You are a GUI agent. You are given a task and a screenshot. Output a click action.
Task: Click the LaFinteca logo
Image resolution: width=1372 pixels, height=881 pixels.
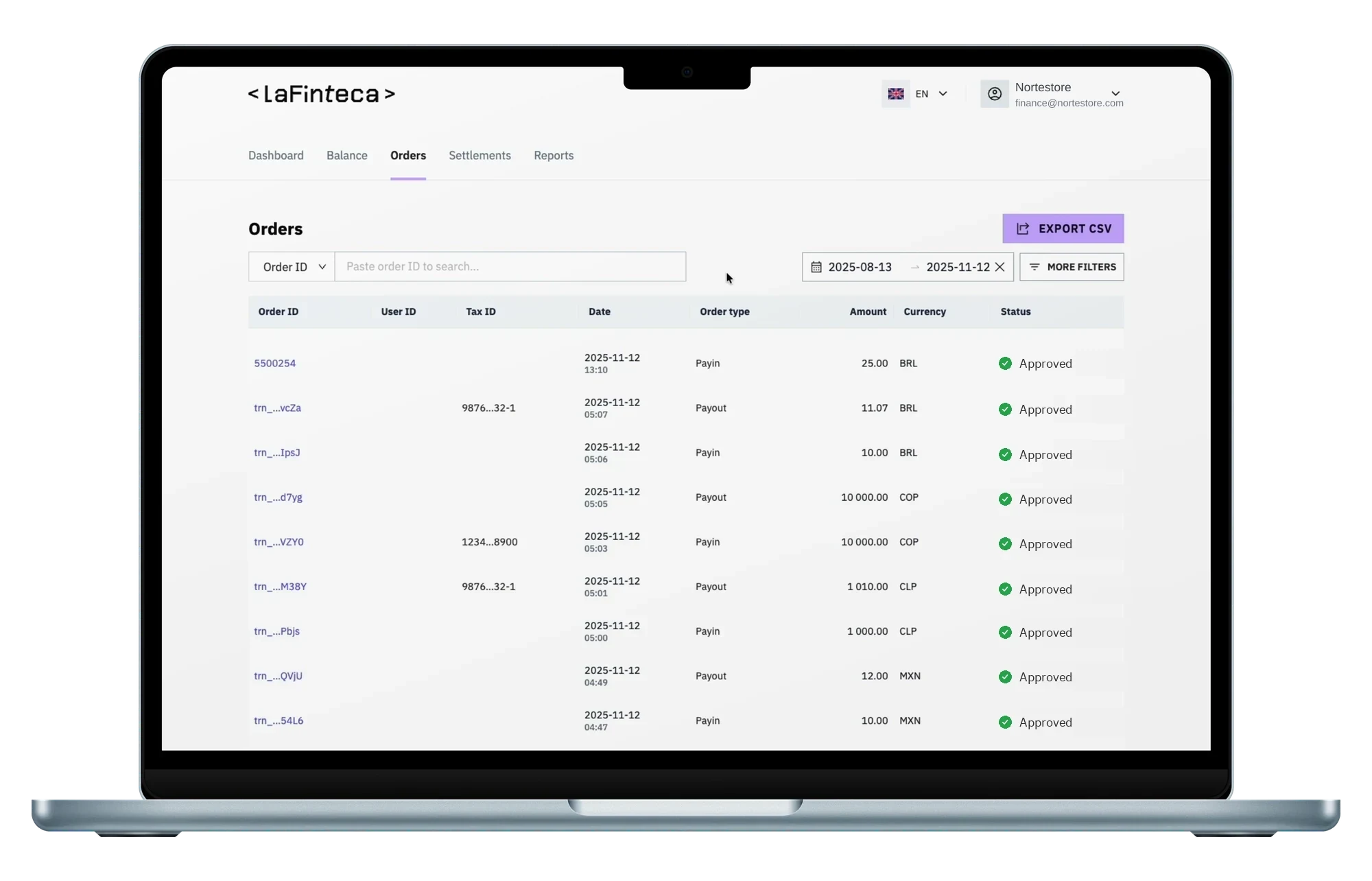tap(322, 94)
